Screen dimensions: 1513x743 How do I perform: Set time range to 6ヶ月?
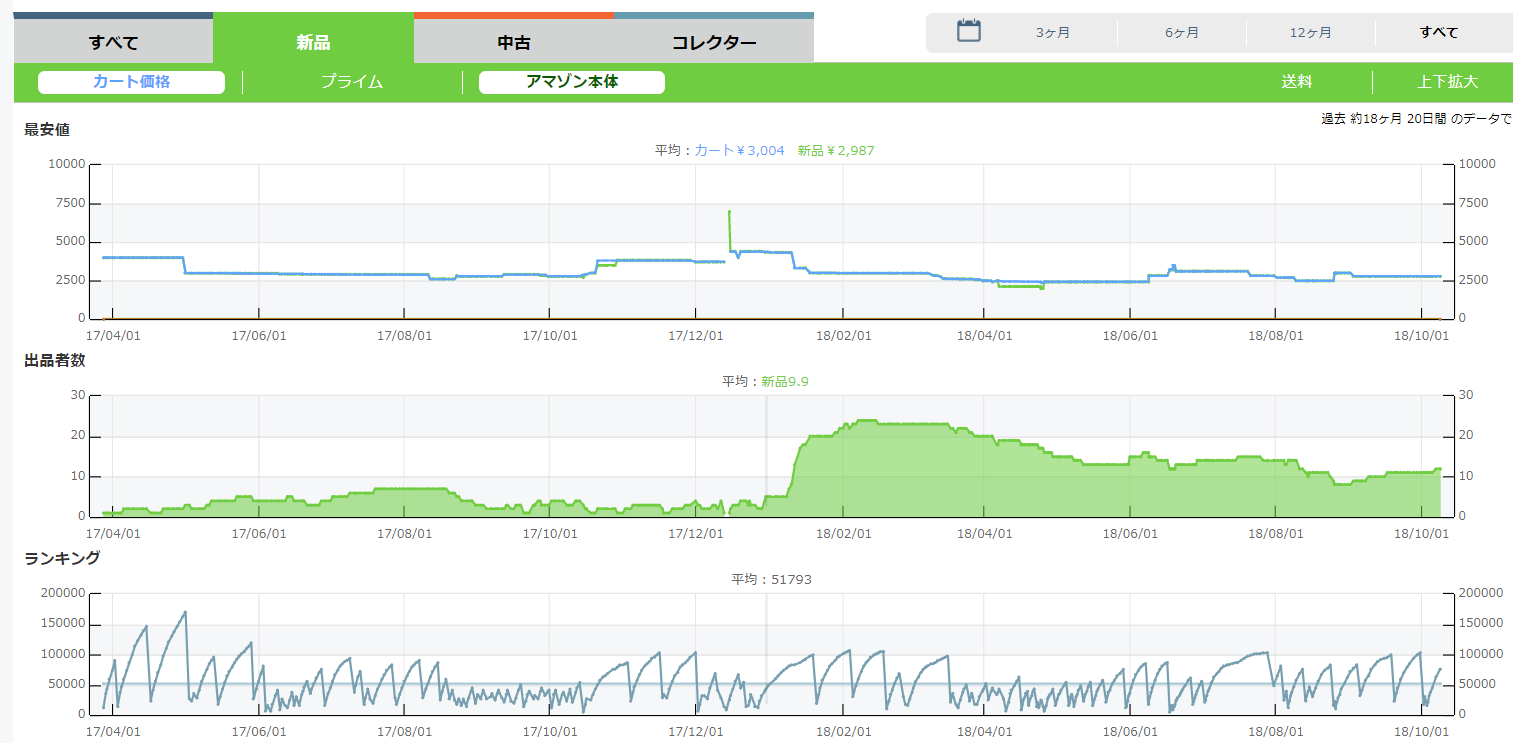pos(1181,32)
